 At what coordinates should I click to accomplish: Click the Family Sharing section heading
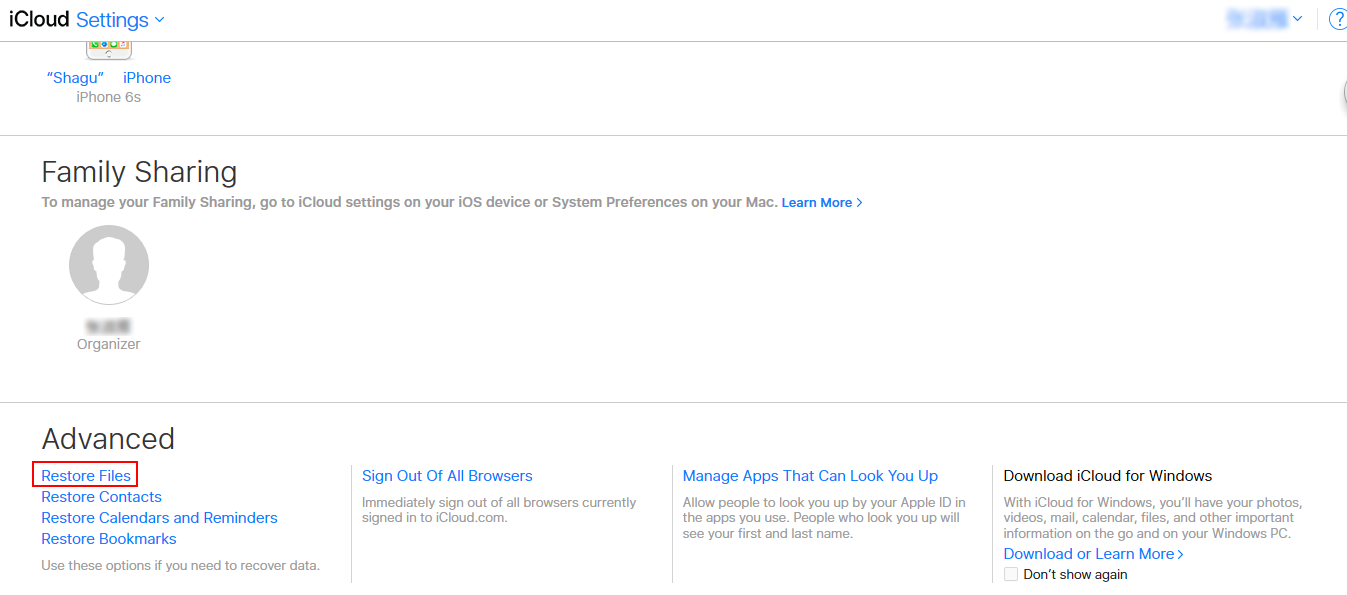coord(139,172)
